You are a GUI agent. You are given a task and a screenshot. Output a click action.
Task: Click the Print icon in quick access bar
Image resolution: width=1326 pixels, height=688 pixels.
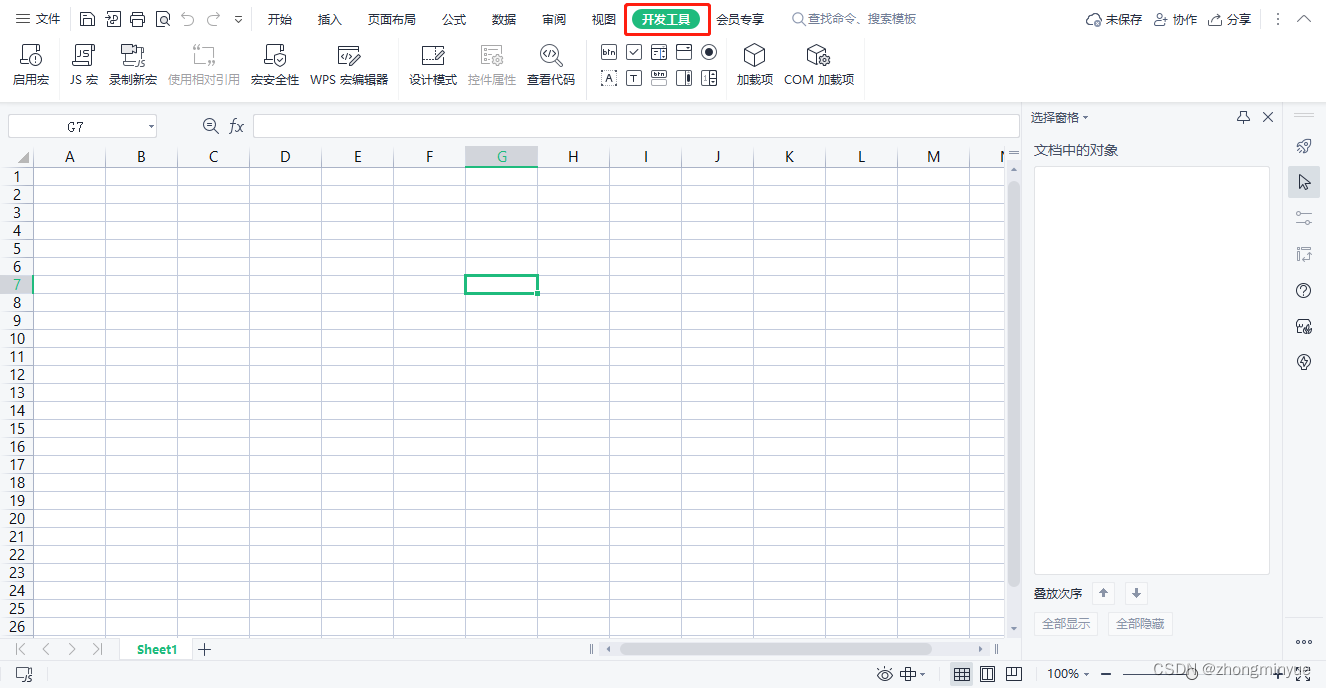(138, 19)
